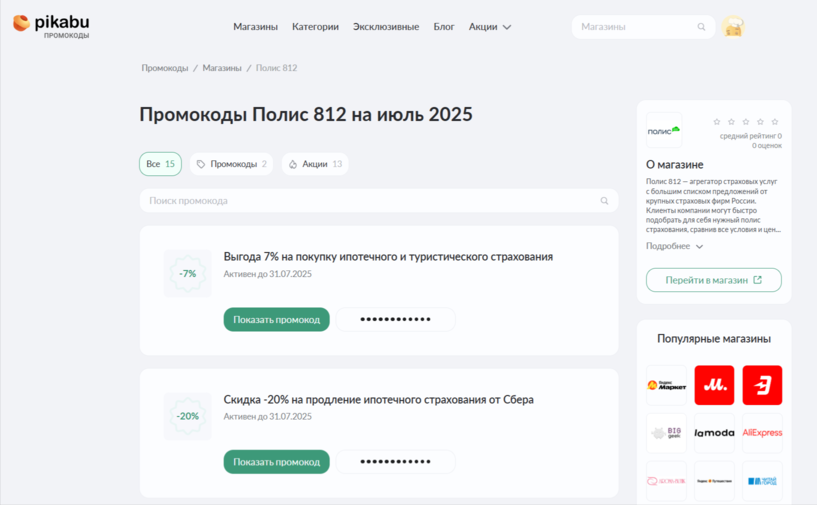817x505 pixels.
Task: Open the Pikabu promokody logo
Action: [51, 26]
